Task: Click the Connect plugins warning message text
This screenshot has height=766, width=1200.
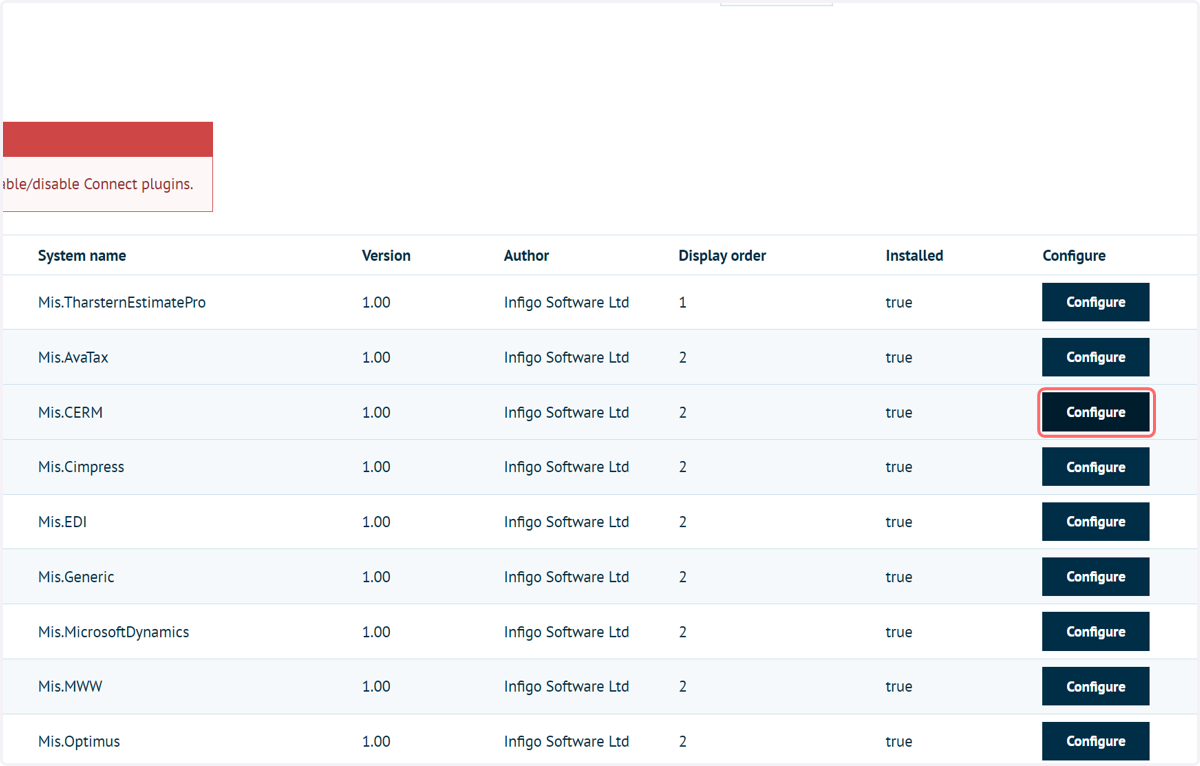Action: [98, 184]
